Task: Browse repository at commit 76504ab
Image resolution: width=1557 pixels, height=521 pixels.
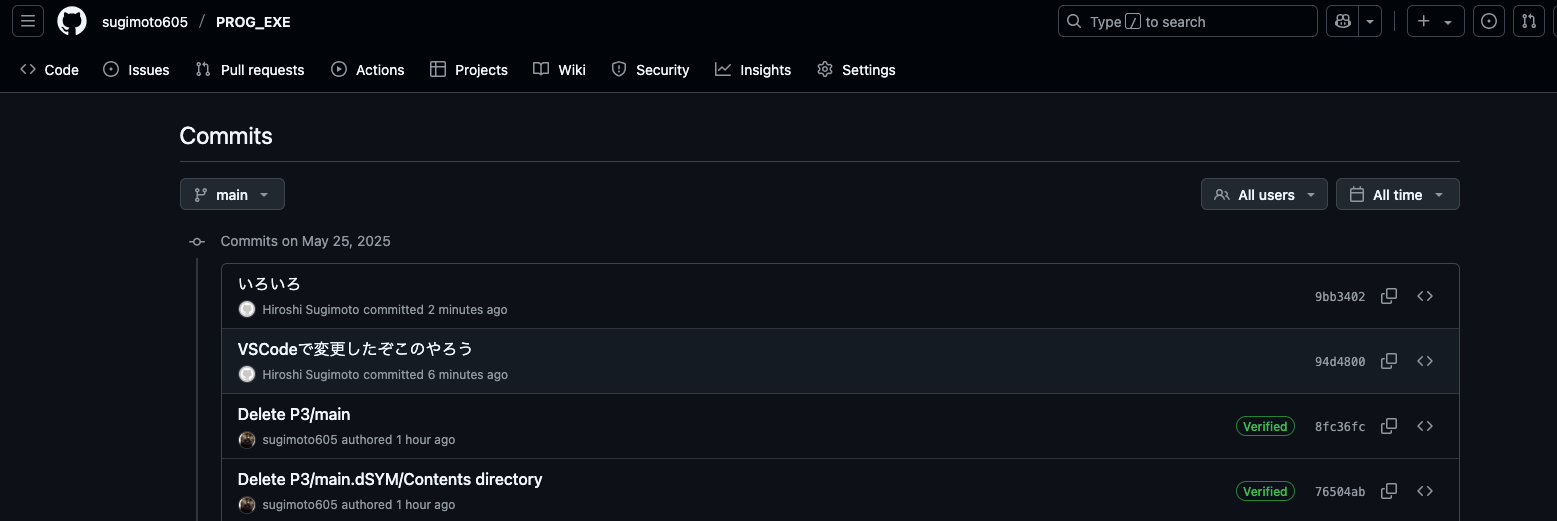Action: tap(1425, 491)
